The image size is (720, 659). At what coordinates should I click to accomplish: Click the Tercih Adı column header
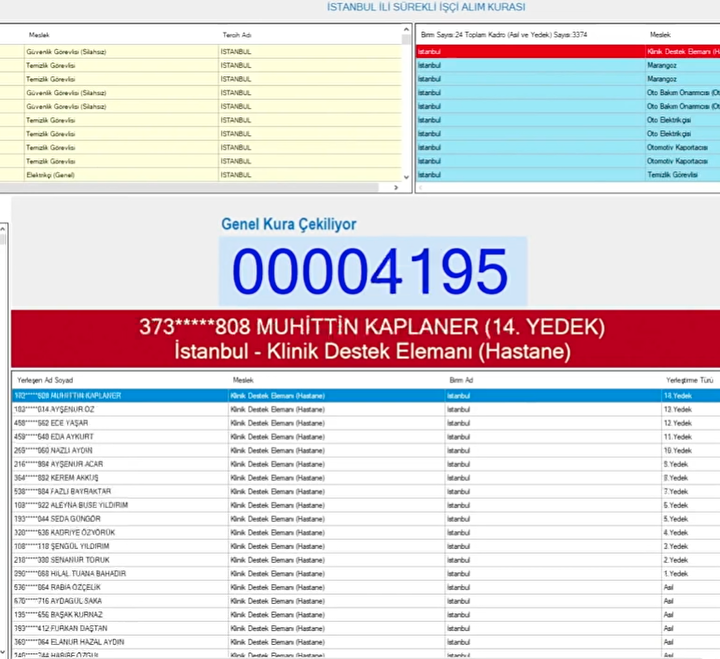coord(237,35)
